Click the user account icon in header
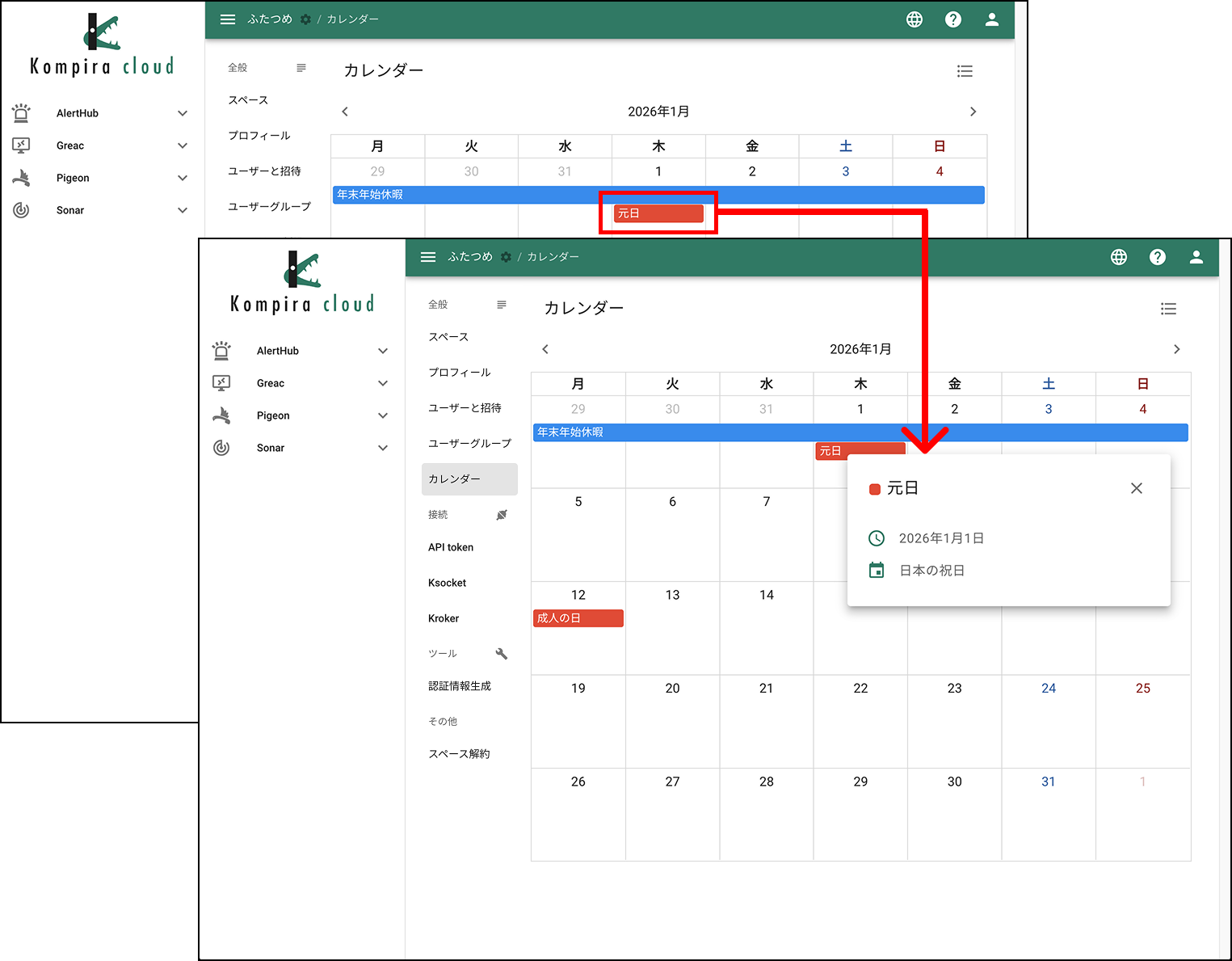This screenshot has height=961, width=1232. click(x=1196, y=257)
